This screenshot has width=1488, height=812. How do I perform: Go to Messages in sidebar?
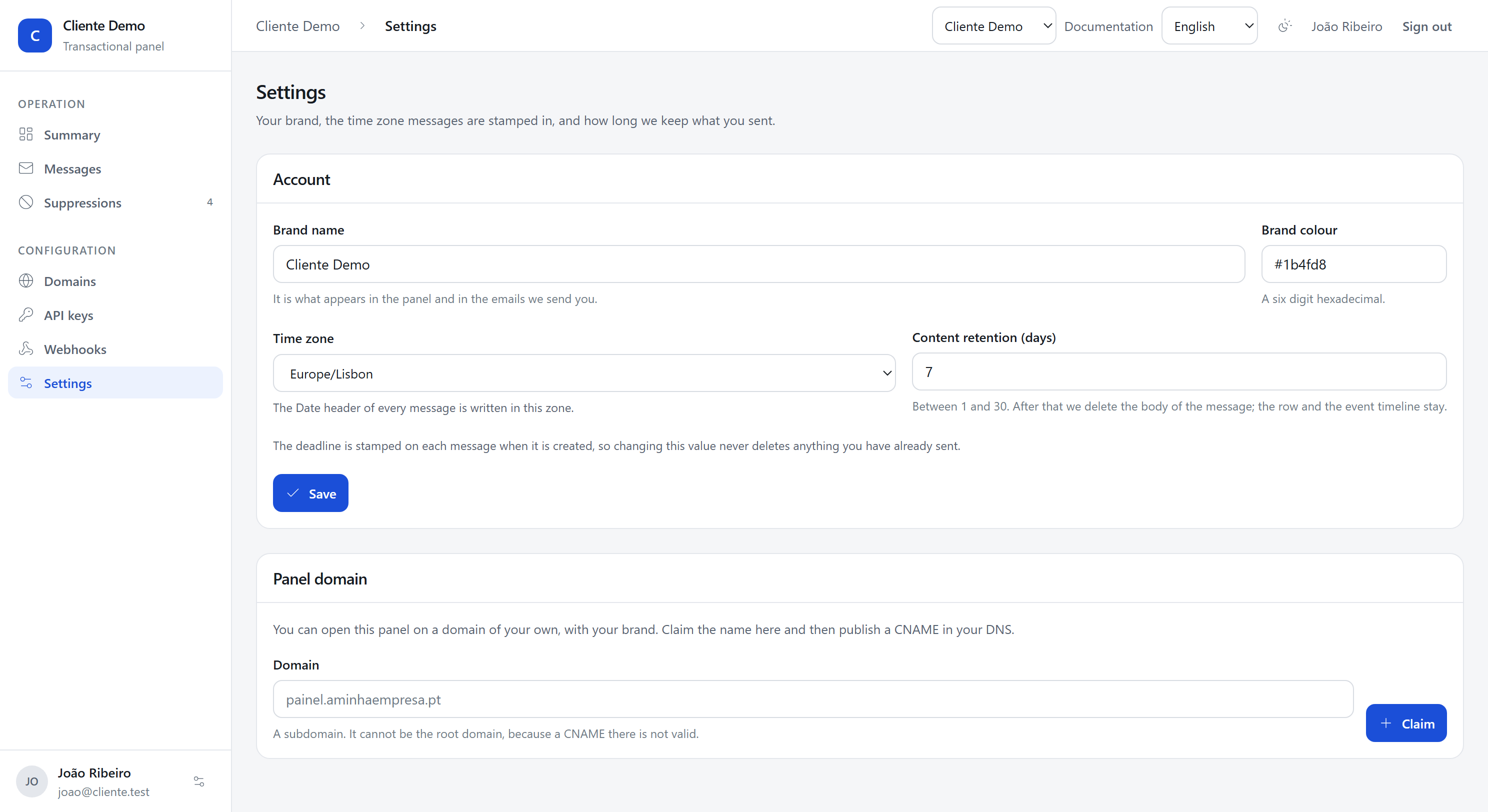tap(115, 168)
